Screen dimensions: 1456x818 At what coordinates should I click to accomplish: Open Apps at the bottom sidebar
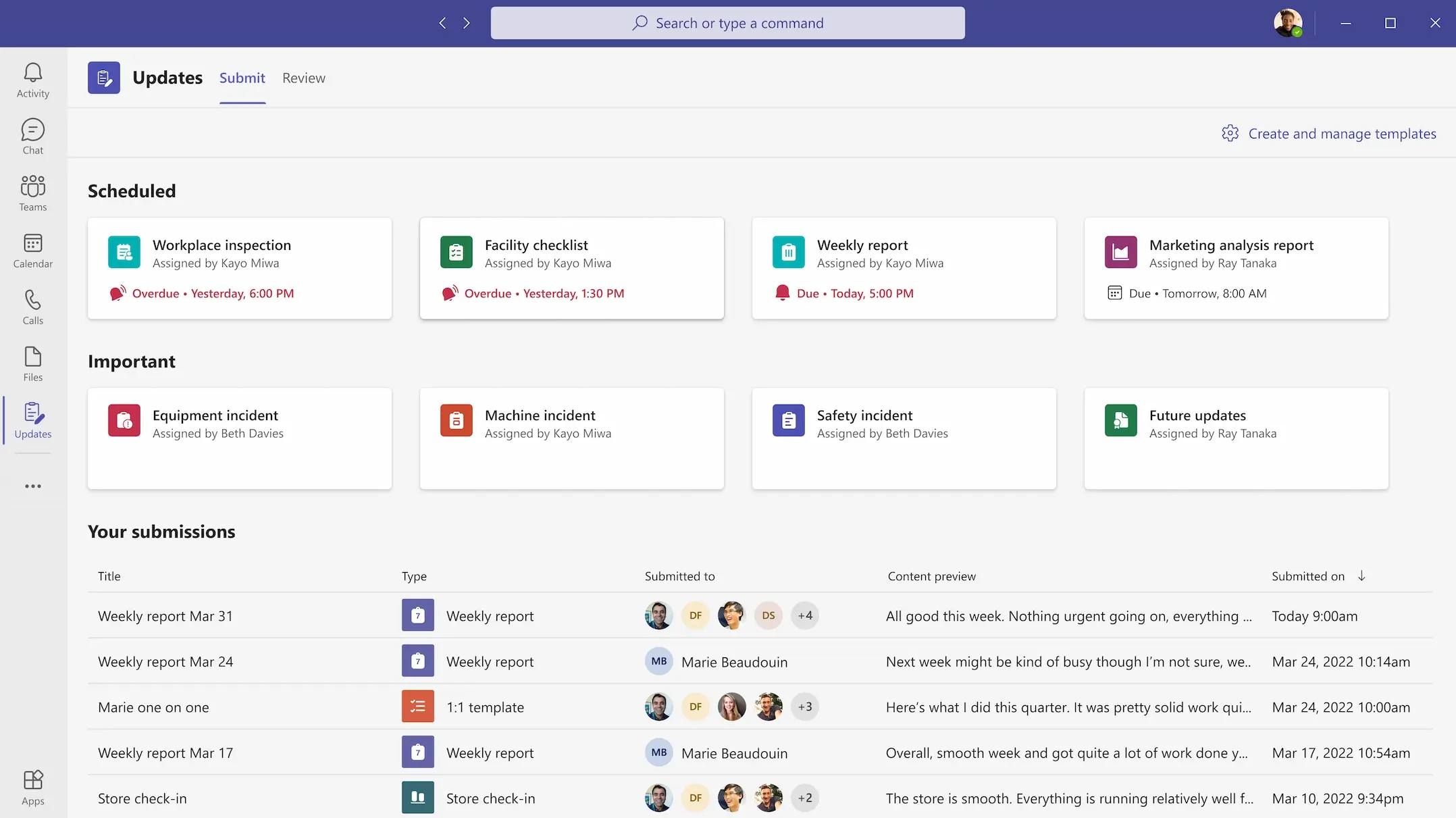32,787
